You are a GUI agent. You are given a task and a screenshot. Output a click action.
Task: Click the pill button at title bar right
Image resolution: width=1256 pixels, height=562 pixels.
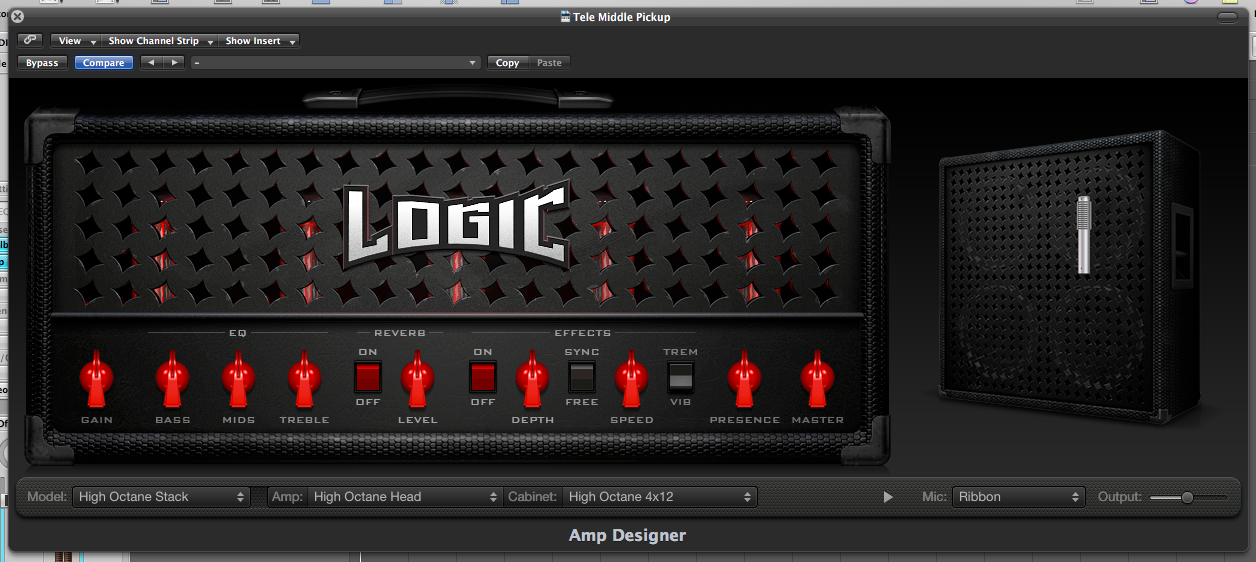tap(1227, 17)
